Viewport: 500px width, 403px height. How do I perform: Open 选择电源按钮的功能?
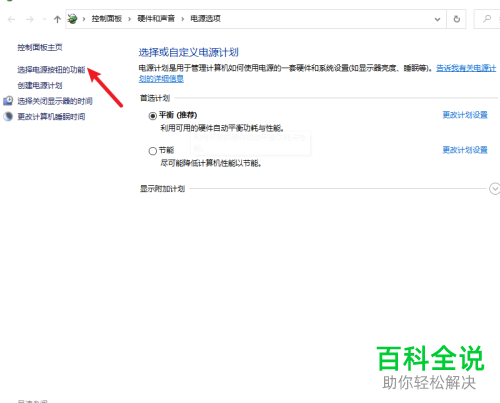tap(51, 70)
